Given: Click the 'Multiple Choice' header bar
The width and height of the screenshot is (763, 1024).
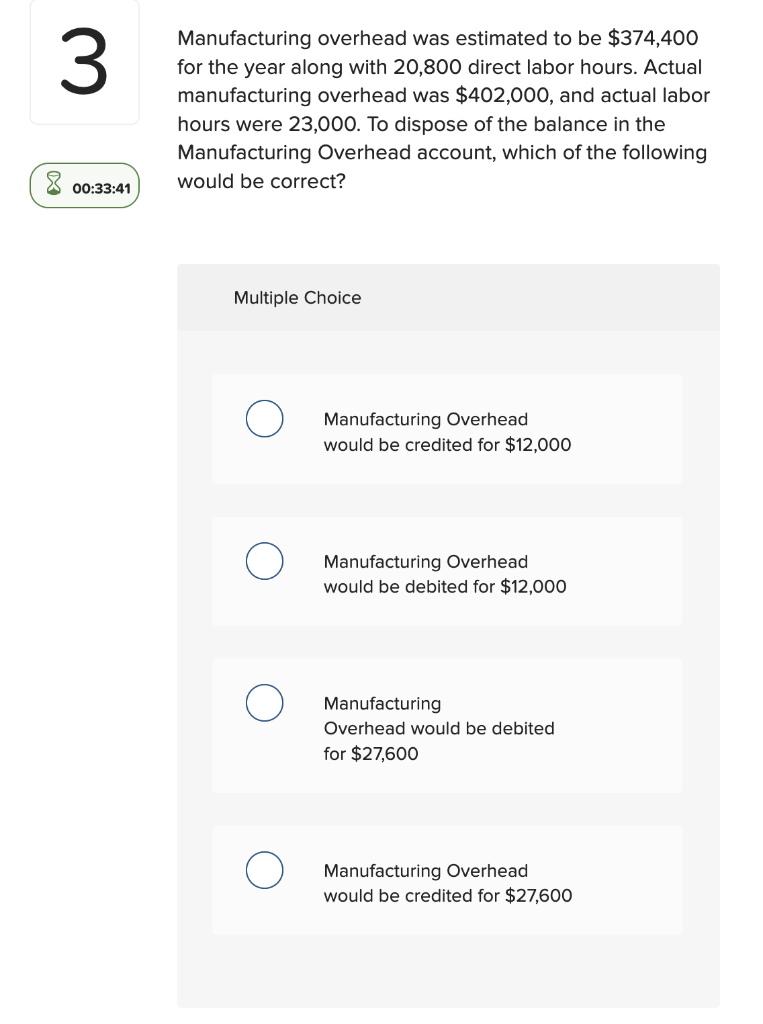Looking at the screenshot, I should [x=447, y=297].
